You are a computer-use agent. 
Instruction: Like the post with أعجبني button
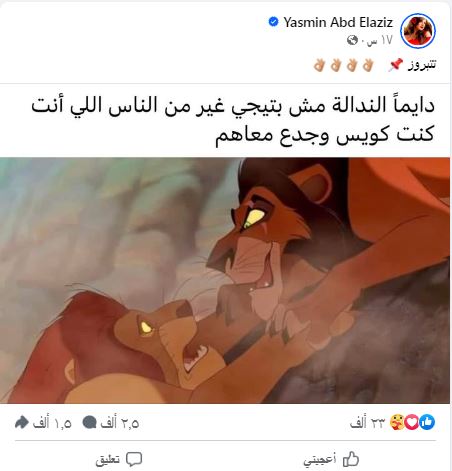[331, 460]
